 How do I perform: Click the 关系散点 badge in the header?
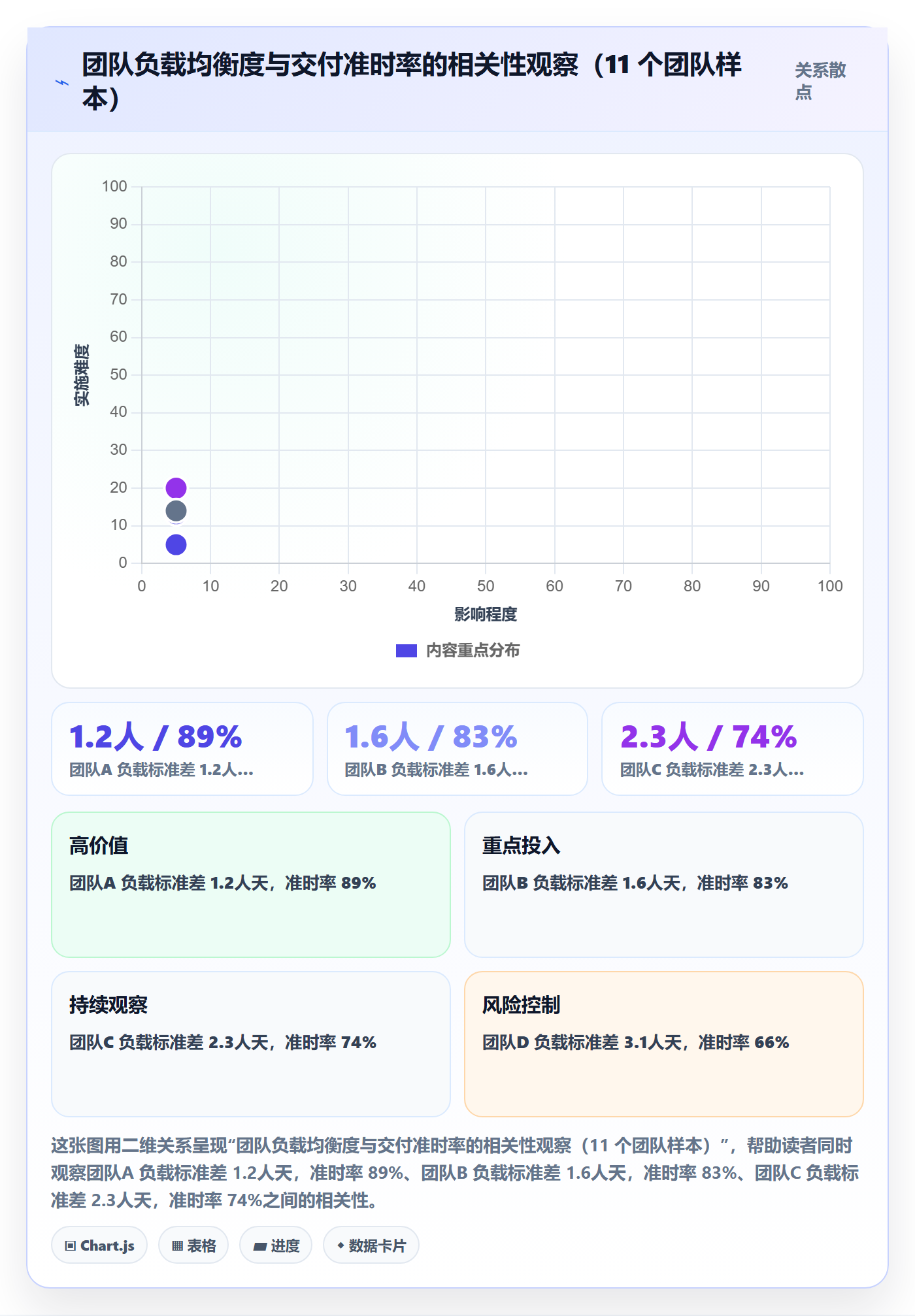pos(820,81)
